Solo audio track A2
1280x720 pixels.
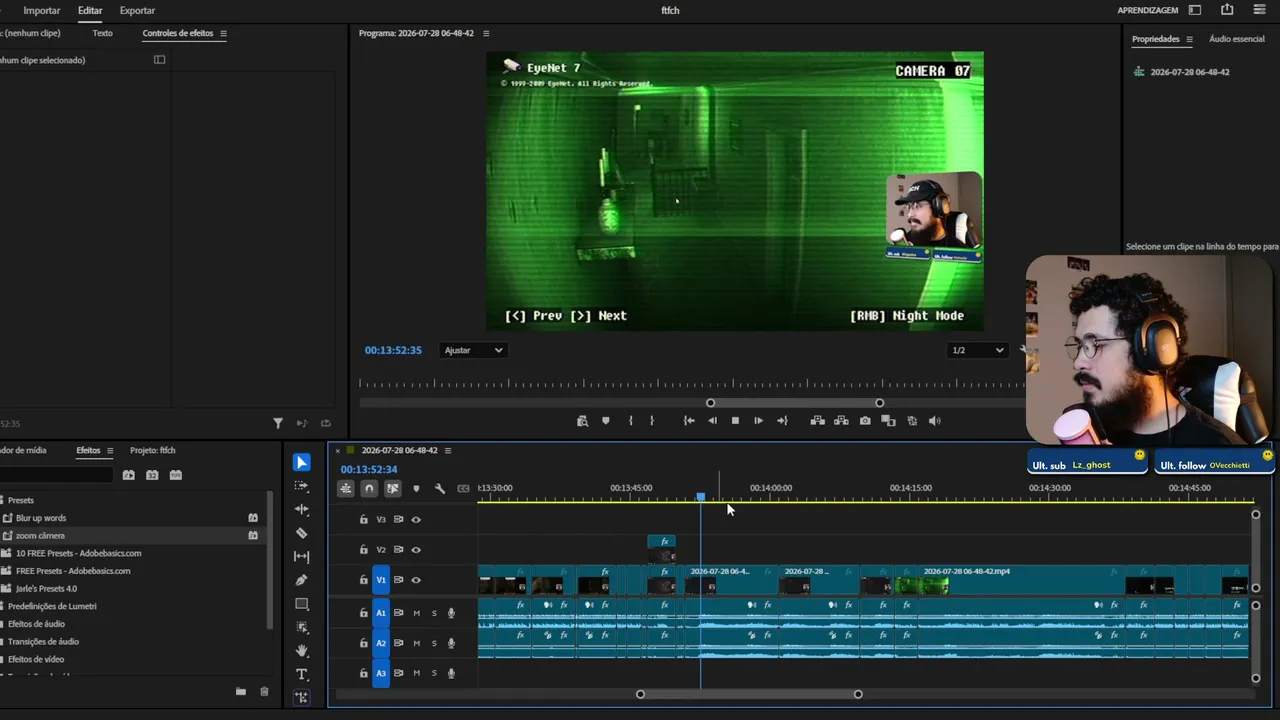pos(434,643)
